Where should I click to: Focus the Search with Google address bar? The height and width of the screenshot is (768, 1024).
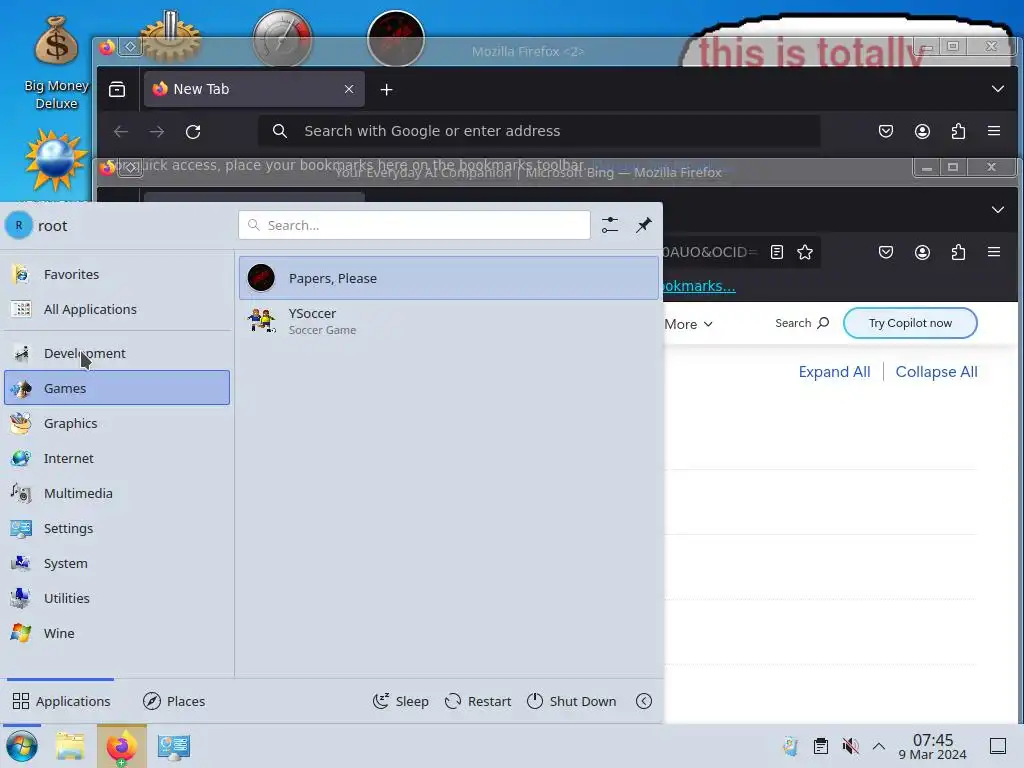point(539,131)
